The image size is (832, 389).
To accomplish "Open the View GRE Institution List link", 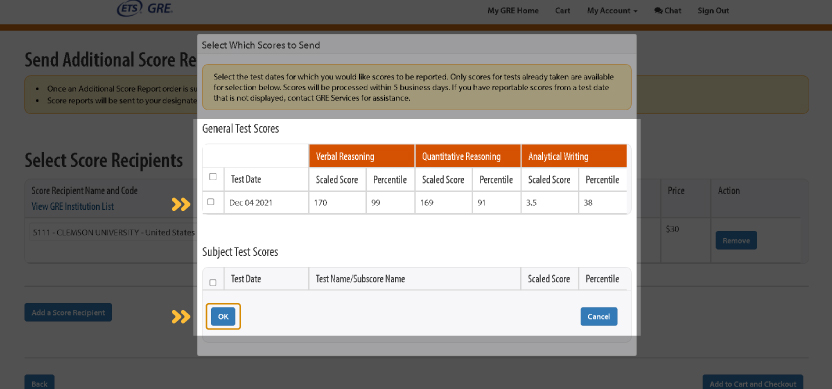I will (72, 206).
